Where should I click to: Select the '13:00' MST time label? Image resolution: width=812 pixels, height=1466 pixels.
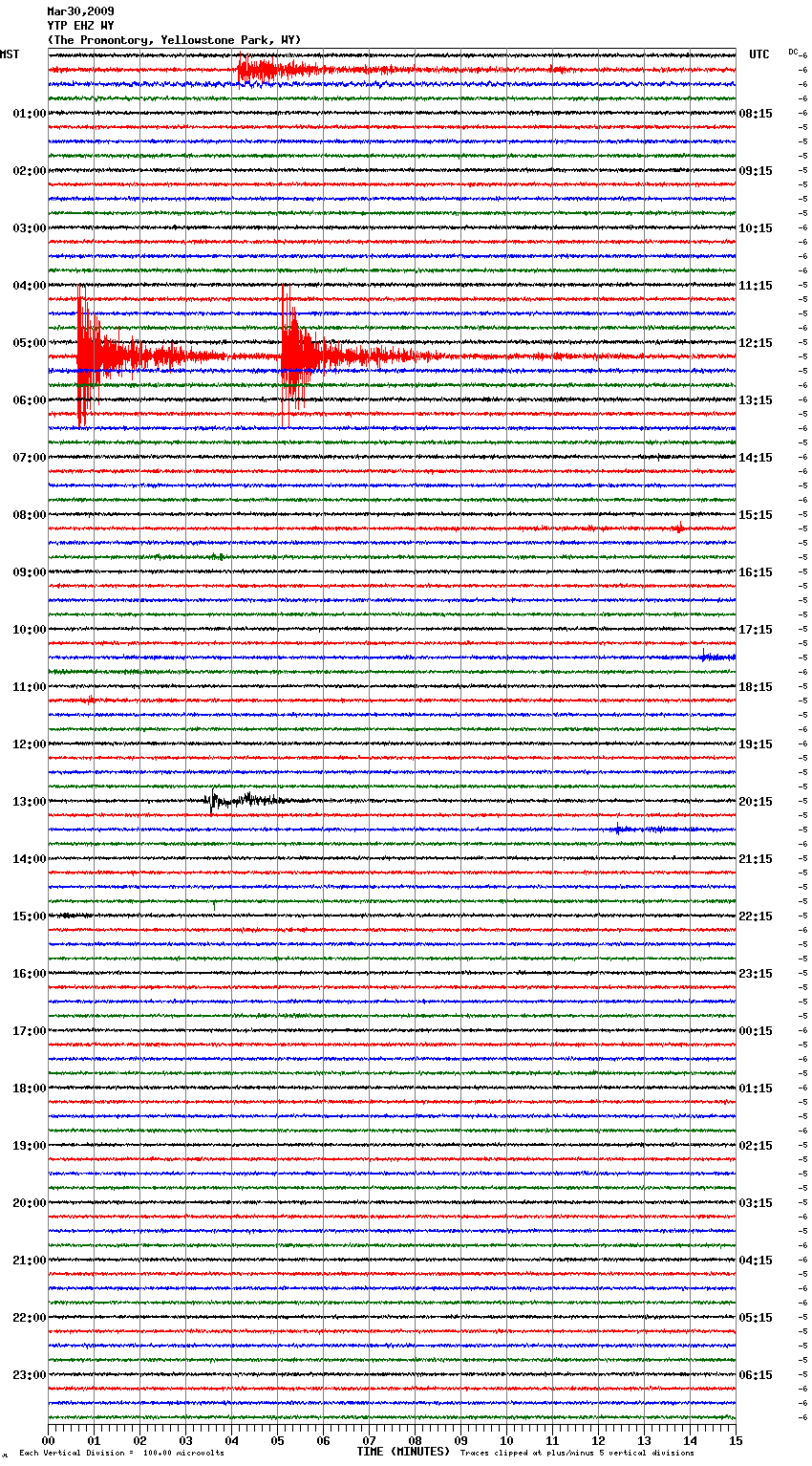pos(30,802)
